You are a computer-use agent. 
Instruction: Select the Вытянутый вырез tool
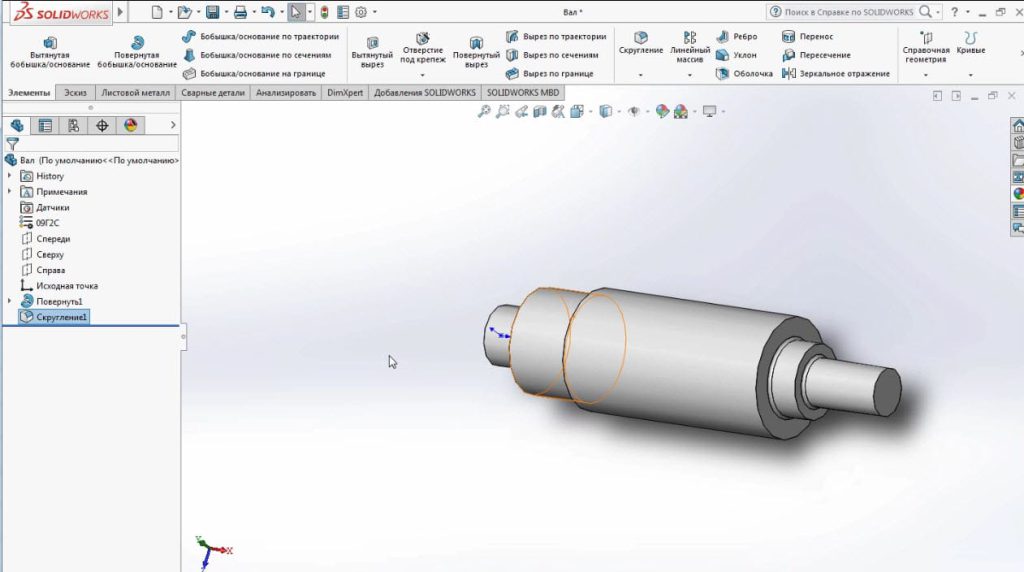372,52
